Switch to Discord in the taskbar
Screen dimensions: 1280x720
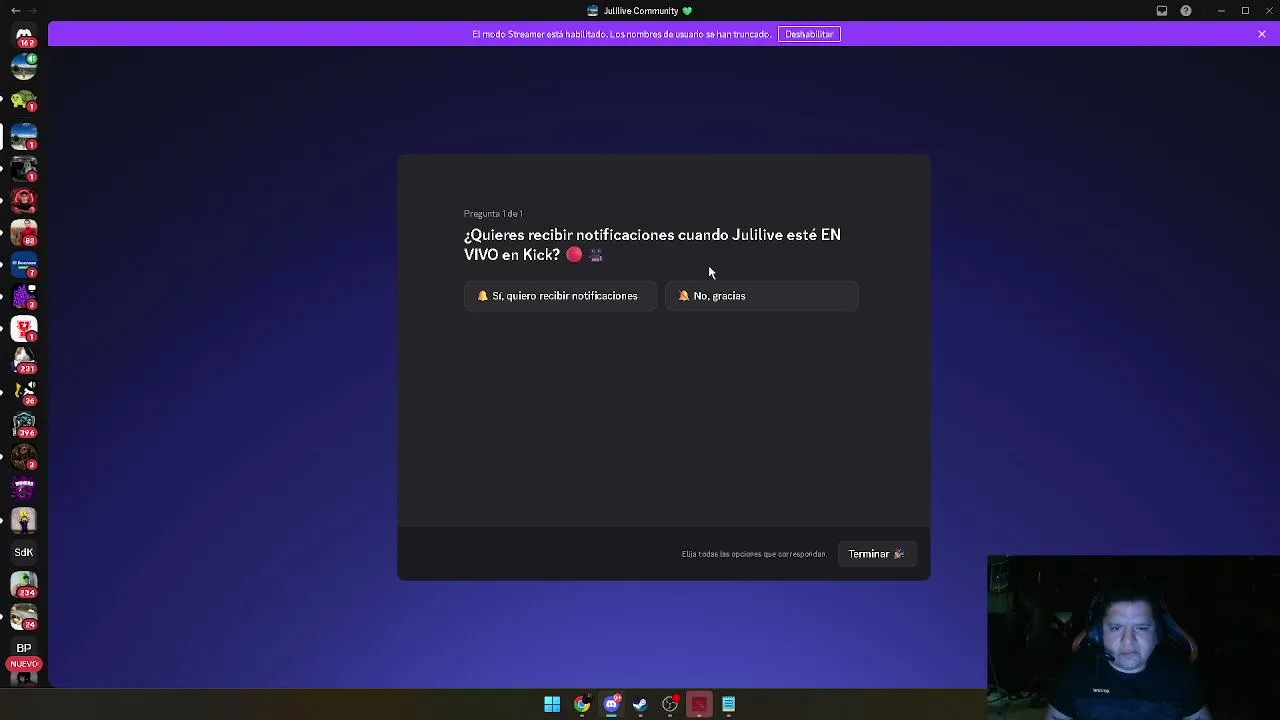(611, 705)
